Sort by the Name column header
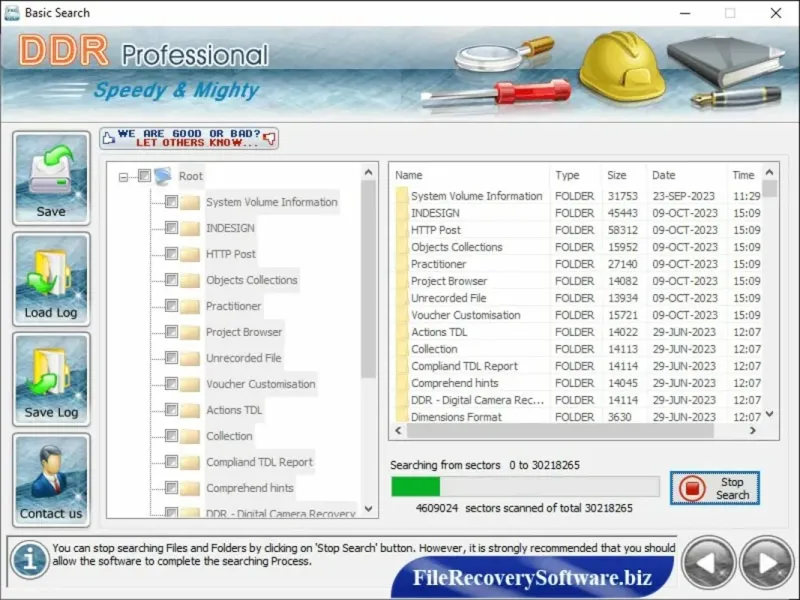Screen dimensions: 800x600 point(470,175)
